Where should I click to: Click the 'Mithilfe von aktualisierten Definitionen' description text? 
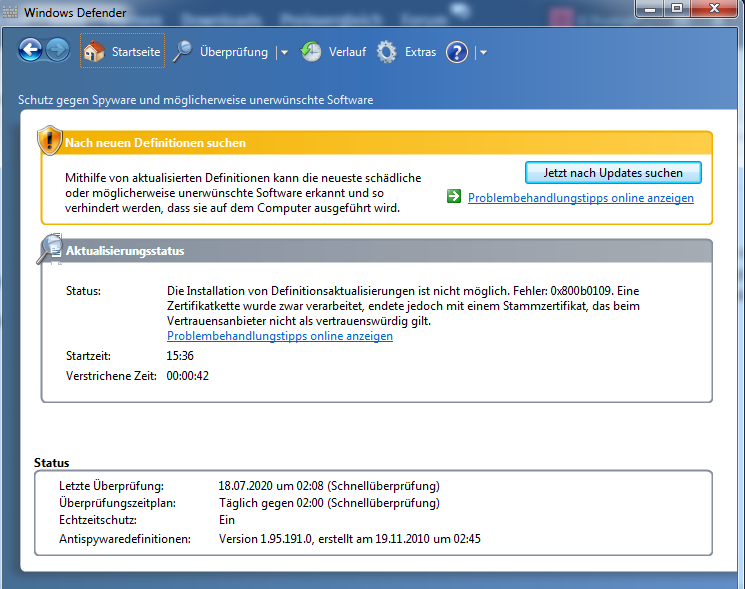coord(243,193)
